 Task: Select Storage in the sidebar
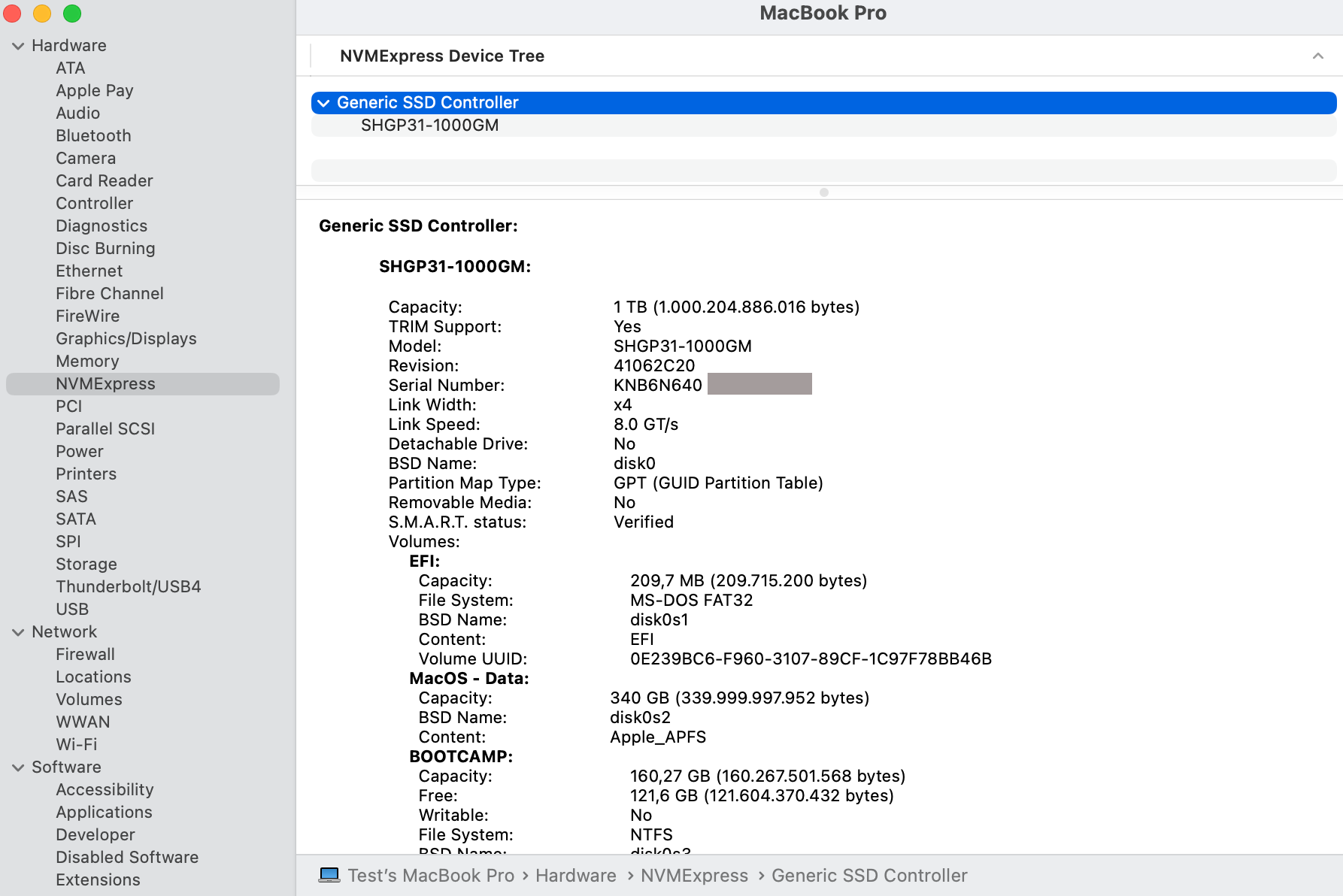tap(86, 565)
